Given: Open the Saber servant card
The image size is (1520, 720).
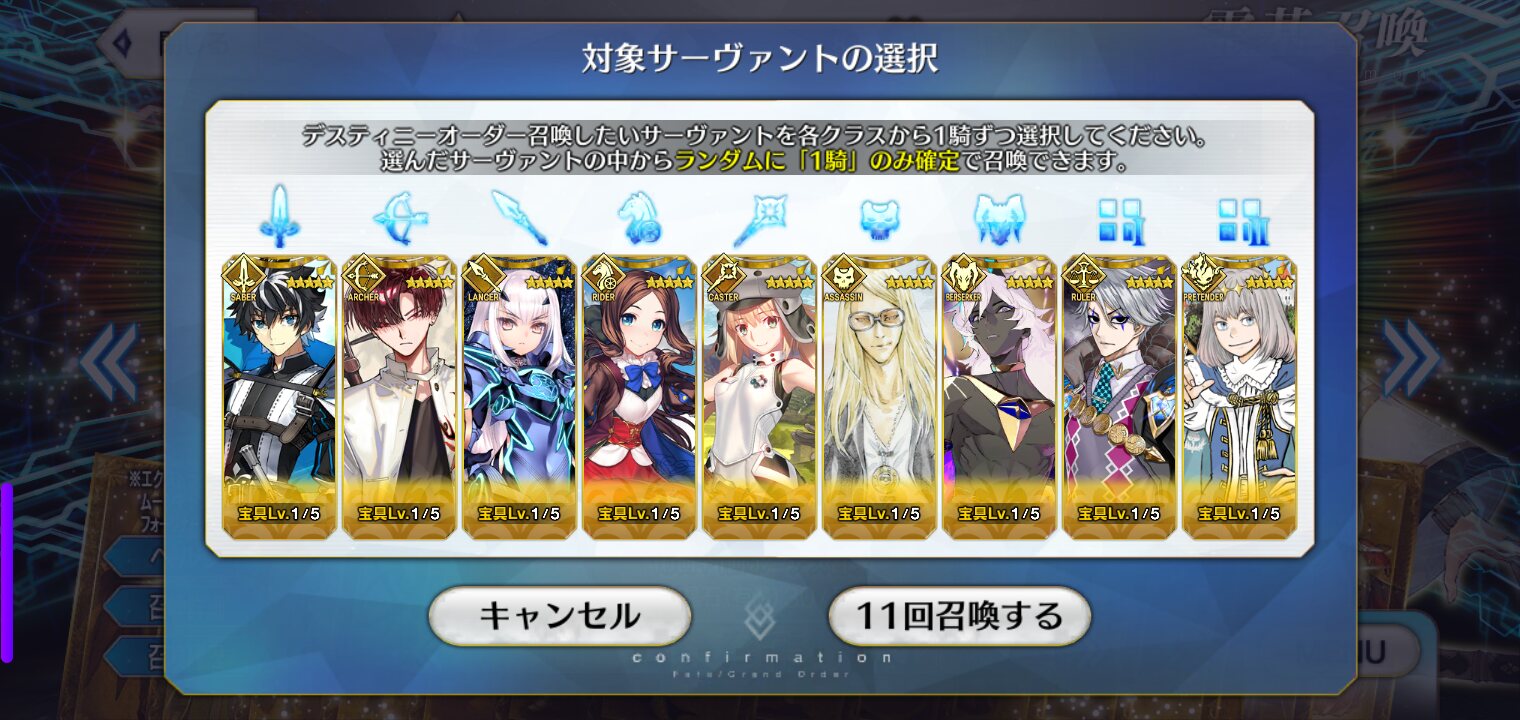Looking at the screenshot, I should click(x=279, y=396).
